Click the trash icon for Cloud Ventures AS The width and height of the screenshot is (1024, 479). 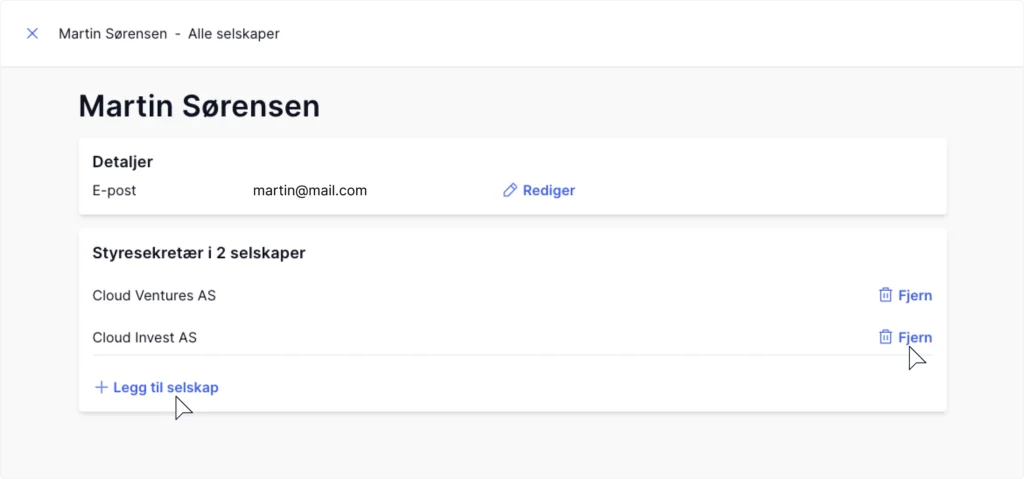click(x=885, y=295)
